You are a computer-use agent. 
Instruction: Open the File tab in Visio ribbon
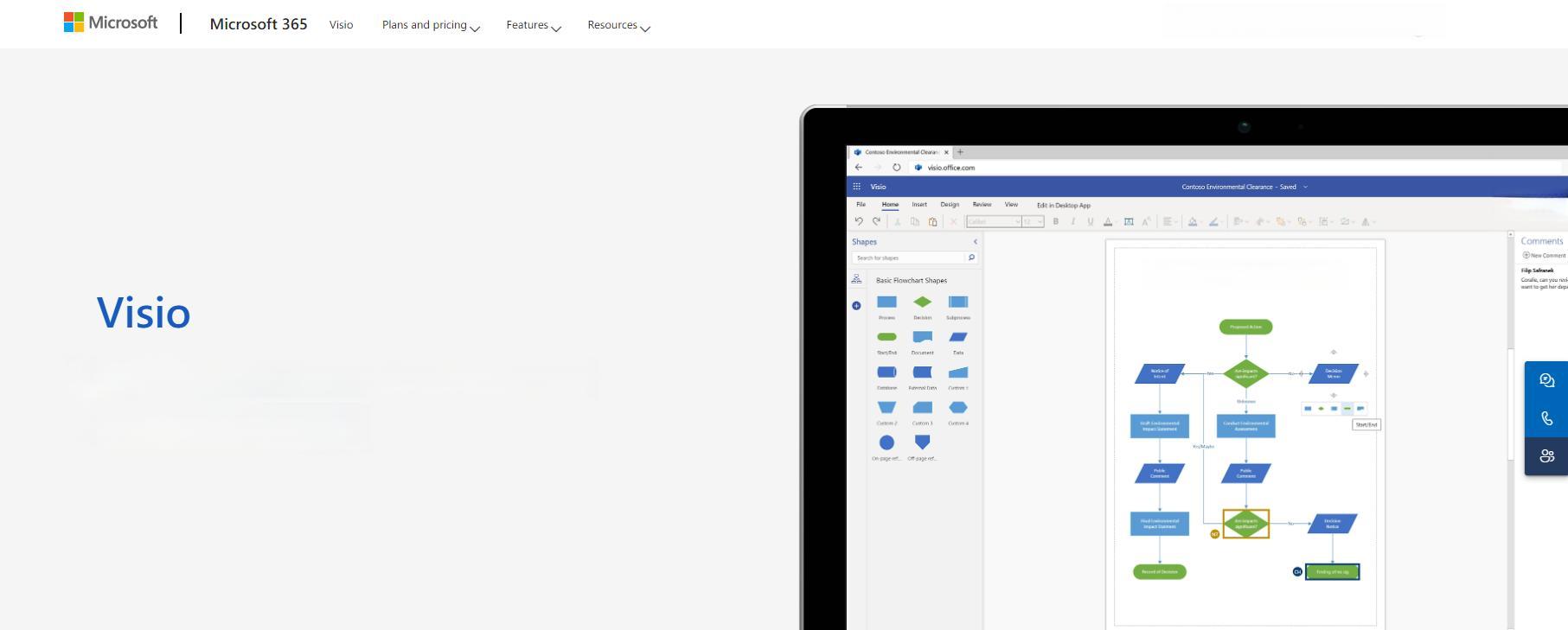tap(861, 205)
